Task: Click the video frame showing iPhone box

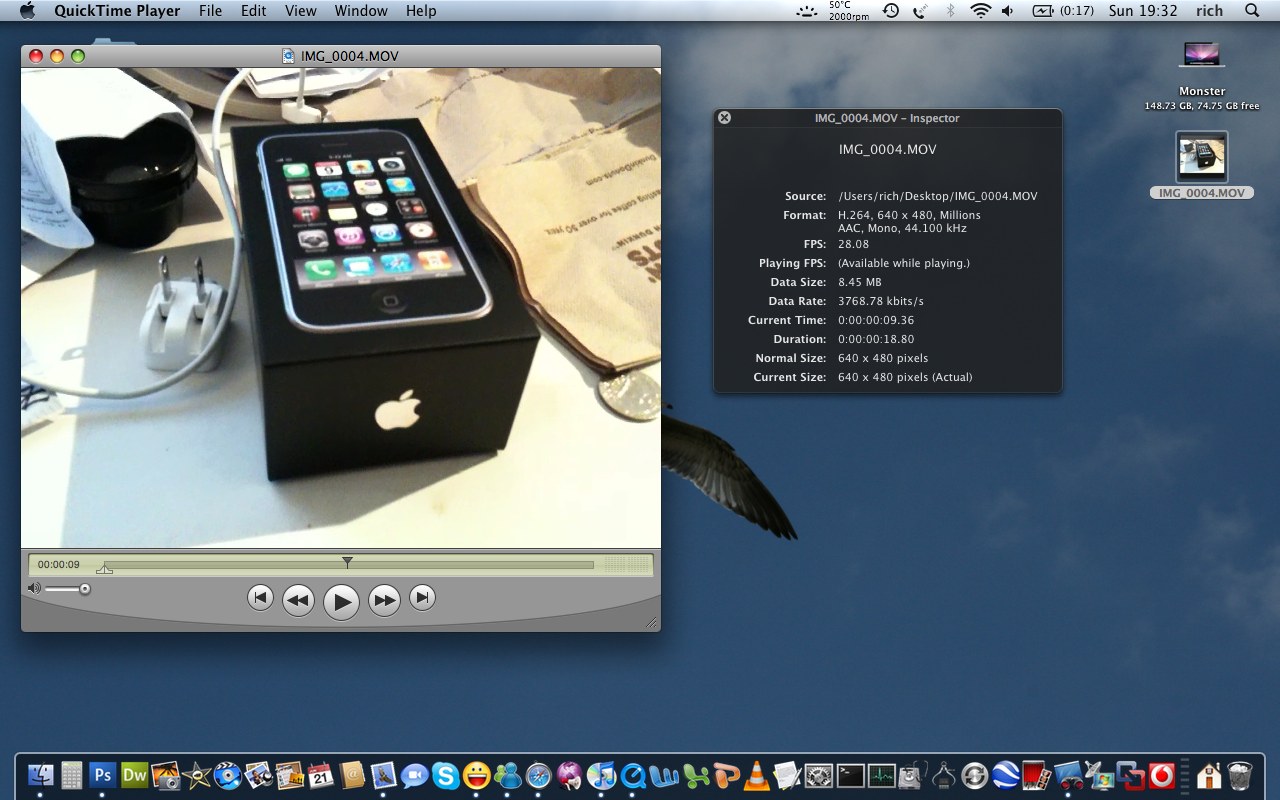Action: point(341,308)
